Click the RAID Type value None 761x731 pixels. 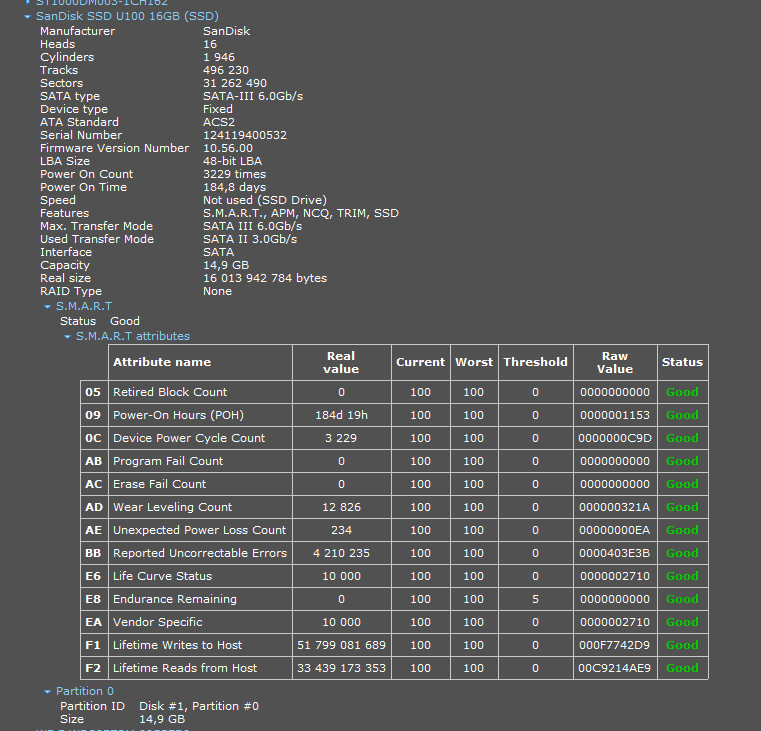[217, 291]
